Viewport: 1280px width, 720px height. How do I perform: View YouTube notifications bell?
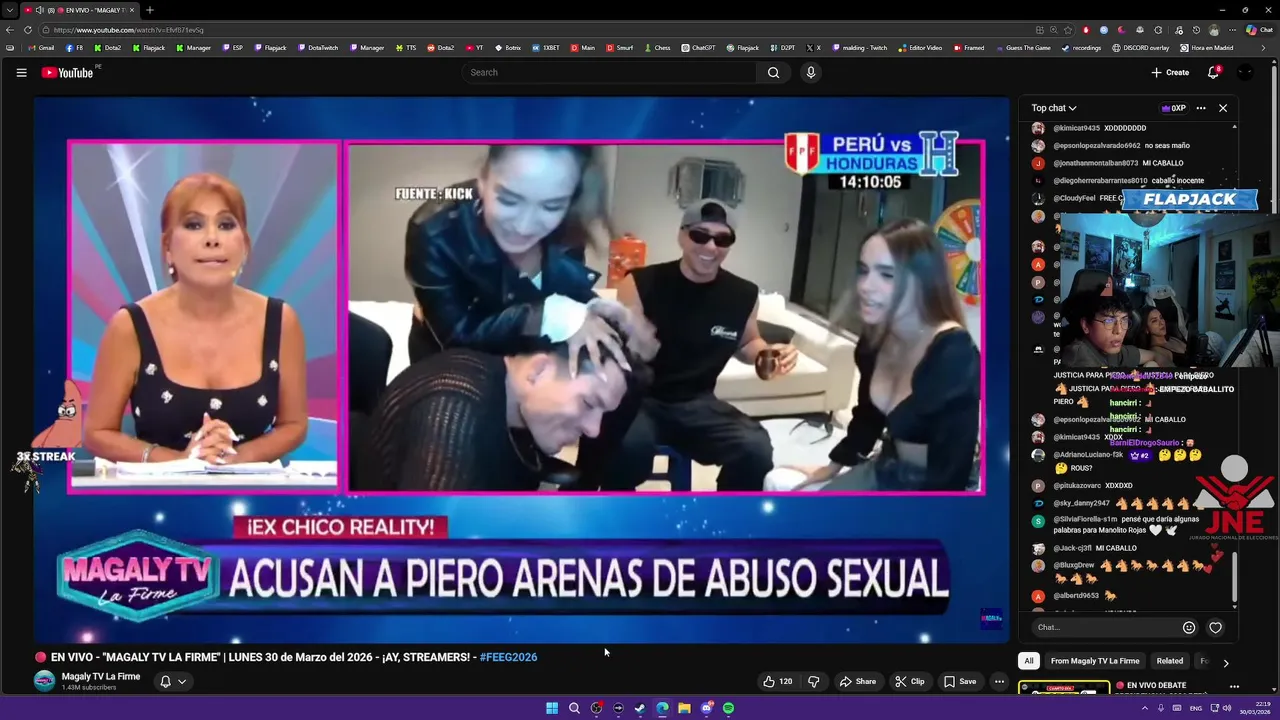pos(1213,72)
